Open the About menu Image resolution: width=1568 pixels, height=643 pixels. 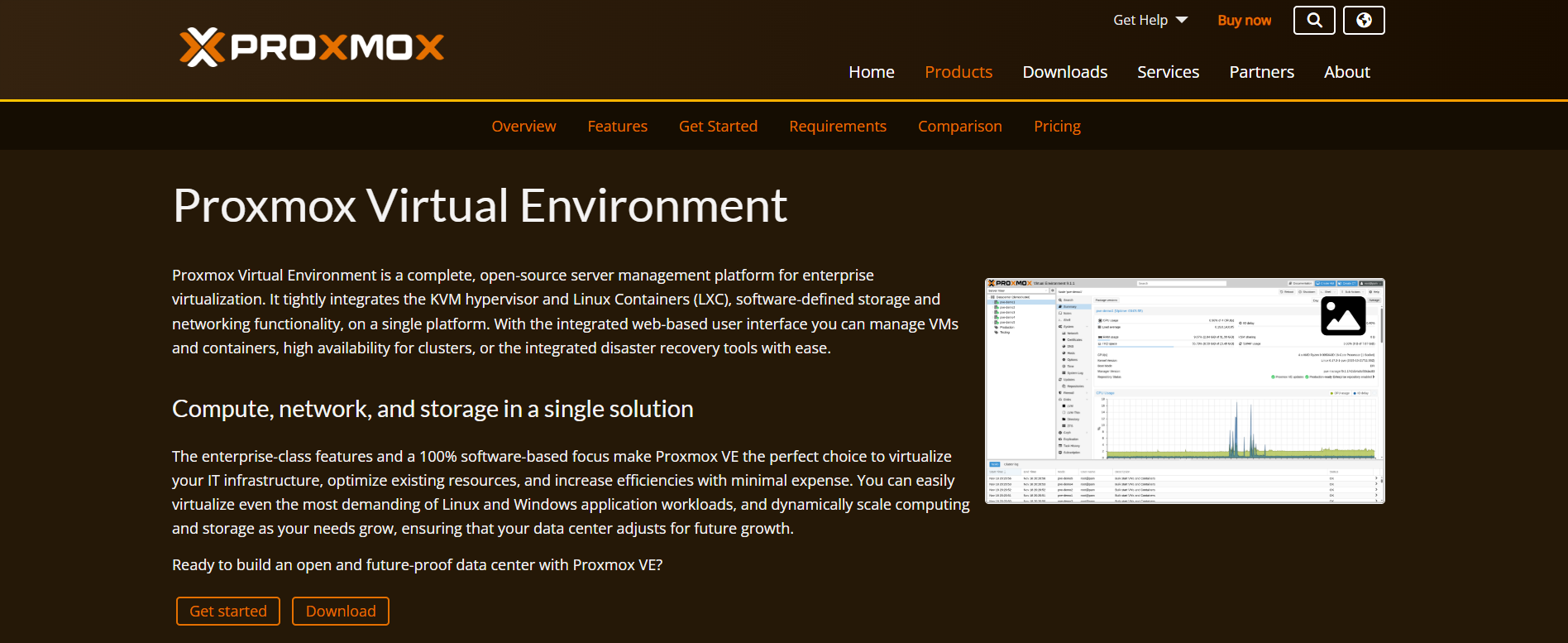(x=1347, y=72)
